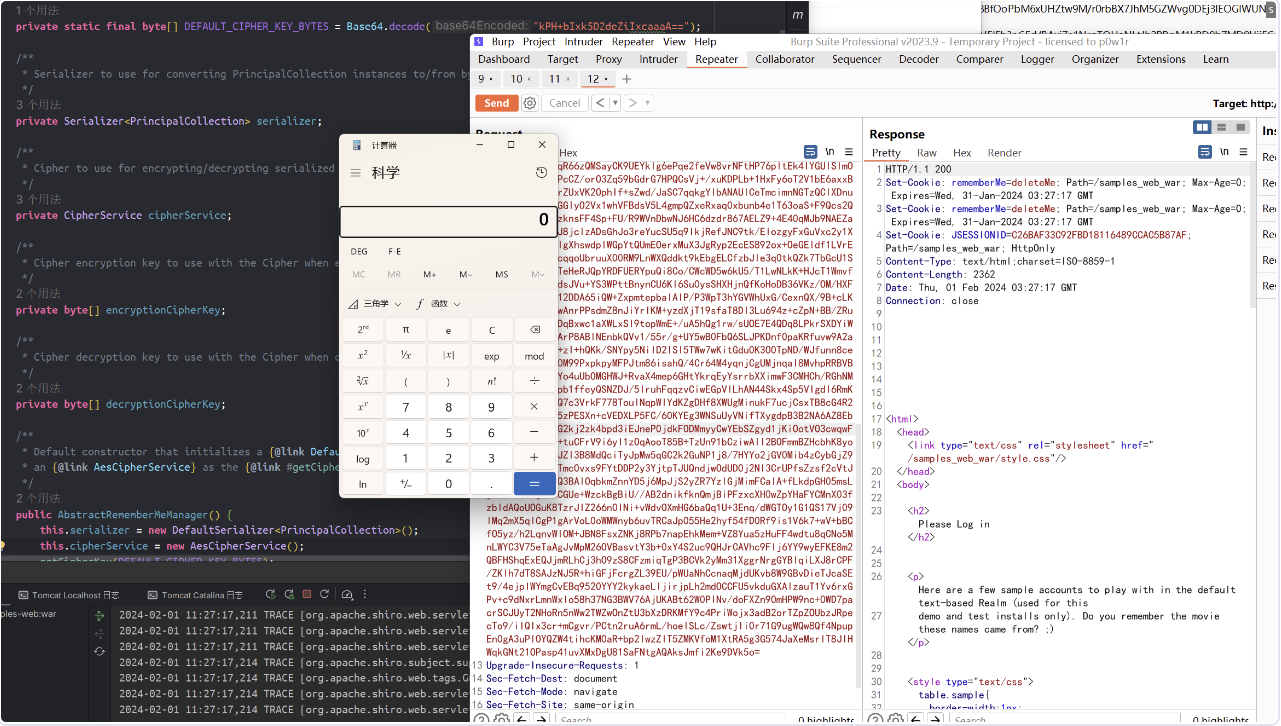The image size is (1281, 726).
Task: Toggle calculator DEG angle mode
Action: pos(359,252)
